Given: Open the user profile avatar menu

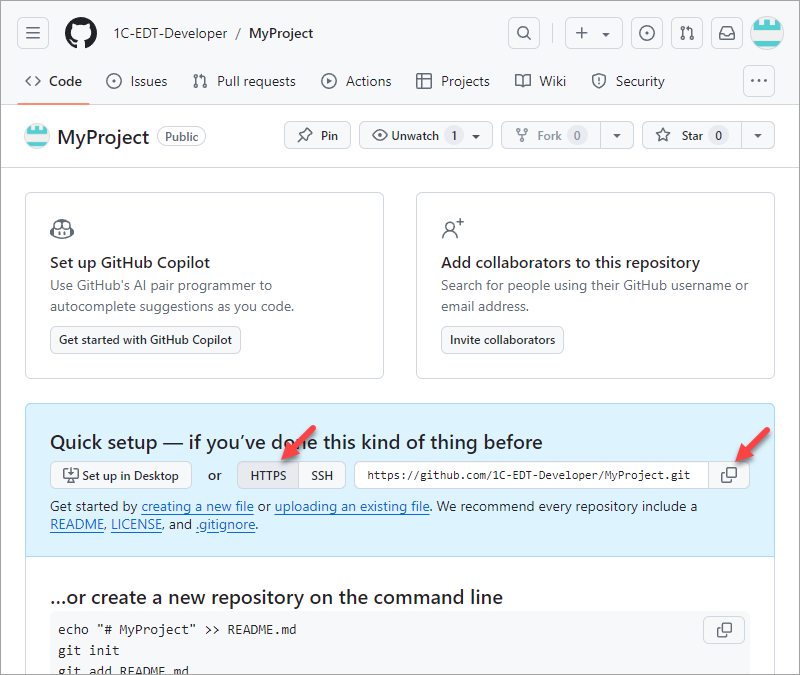Looking at the screenshot, I should [767, 33].
